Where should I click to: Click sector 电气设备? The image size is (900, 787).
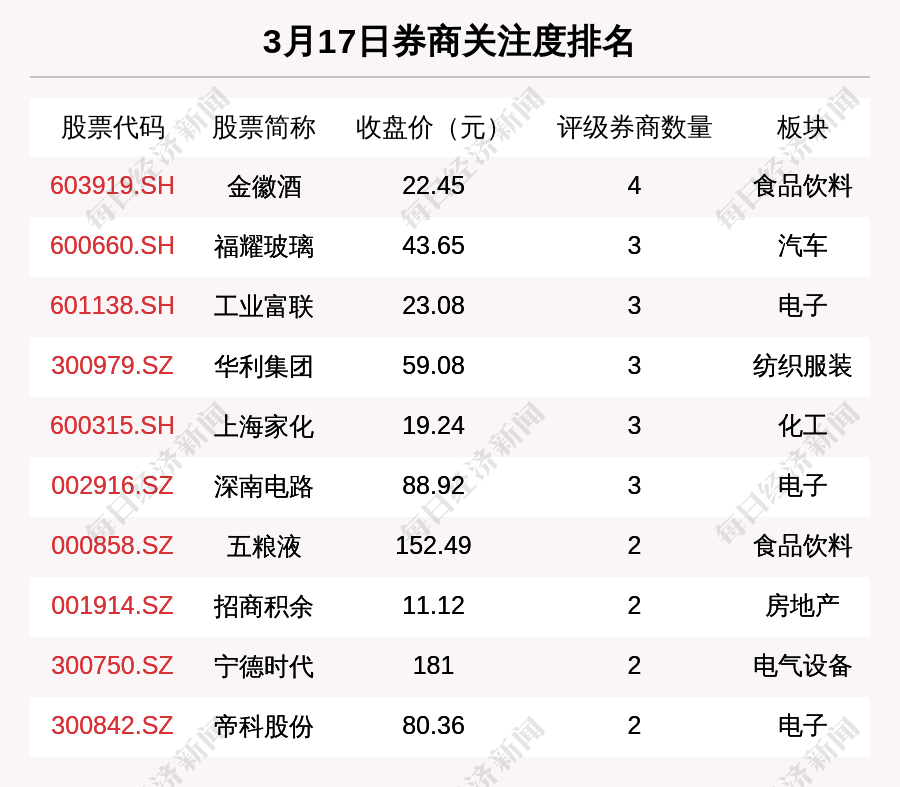pos(802,666)
